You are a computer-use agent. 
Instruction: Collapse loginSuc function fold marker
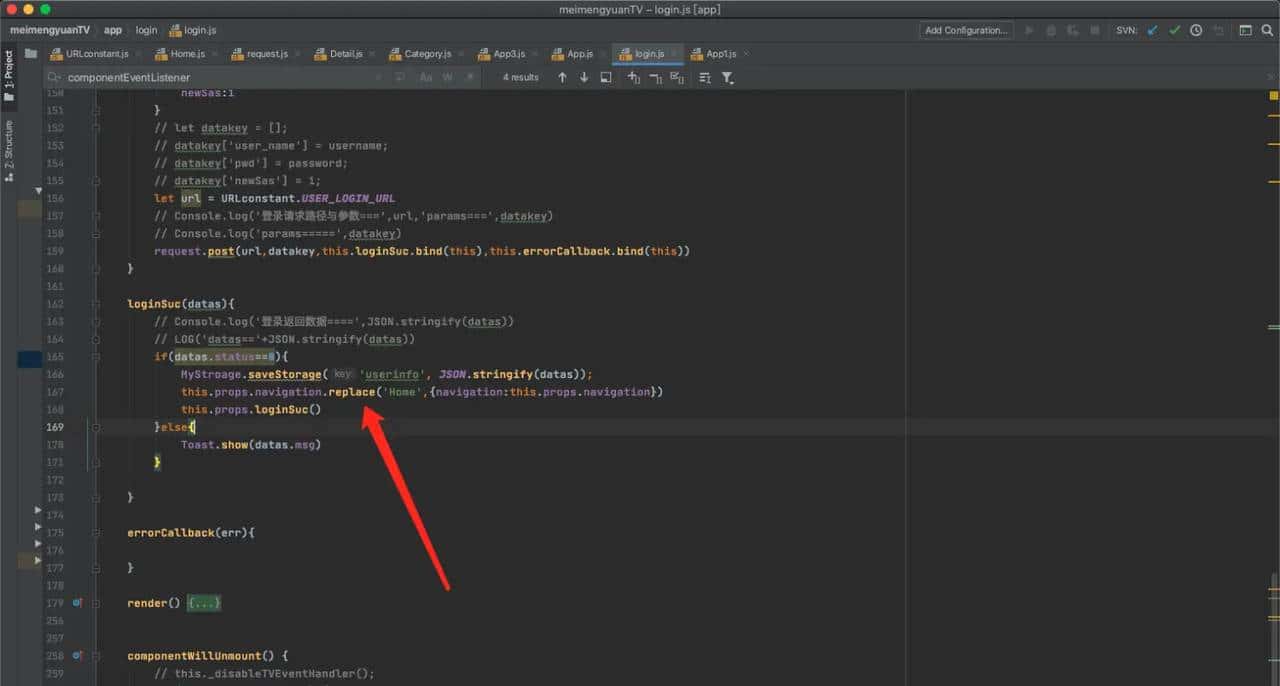click(96, 303)
